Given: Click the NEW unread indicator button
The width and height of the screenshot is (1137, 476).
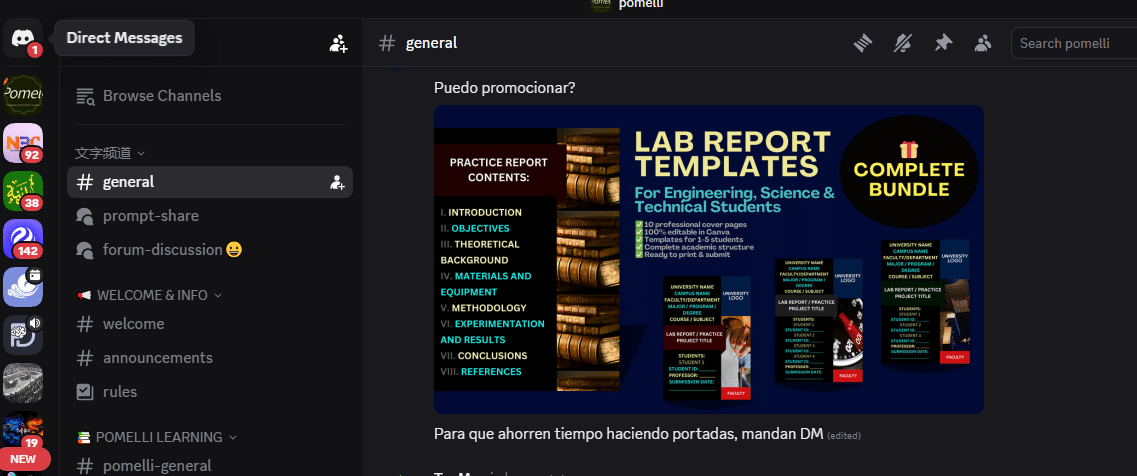Looking at the screenshot, I should 23,459.
